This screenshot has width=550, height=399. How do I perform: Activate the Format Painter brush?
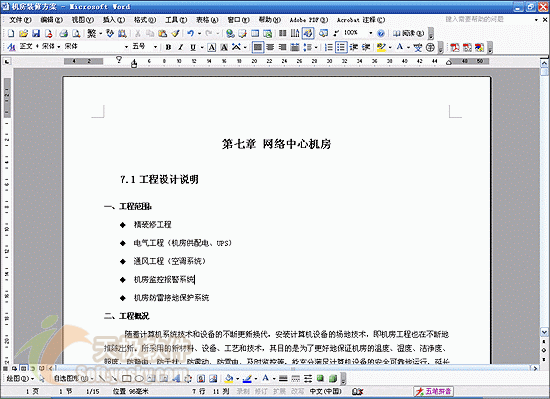(x=175, y=33)
